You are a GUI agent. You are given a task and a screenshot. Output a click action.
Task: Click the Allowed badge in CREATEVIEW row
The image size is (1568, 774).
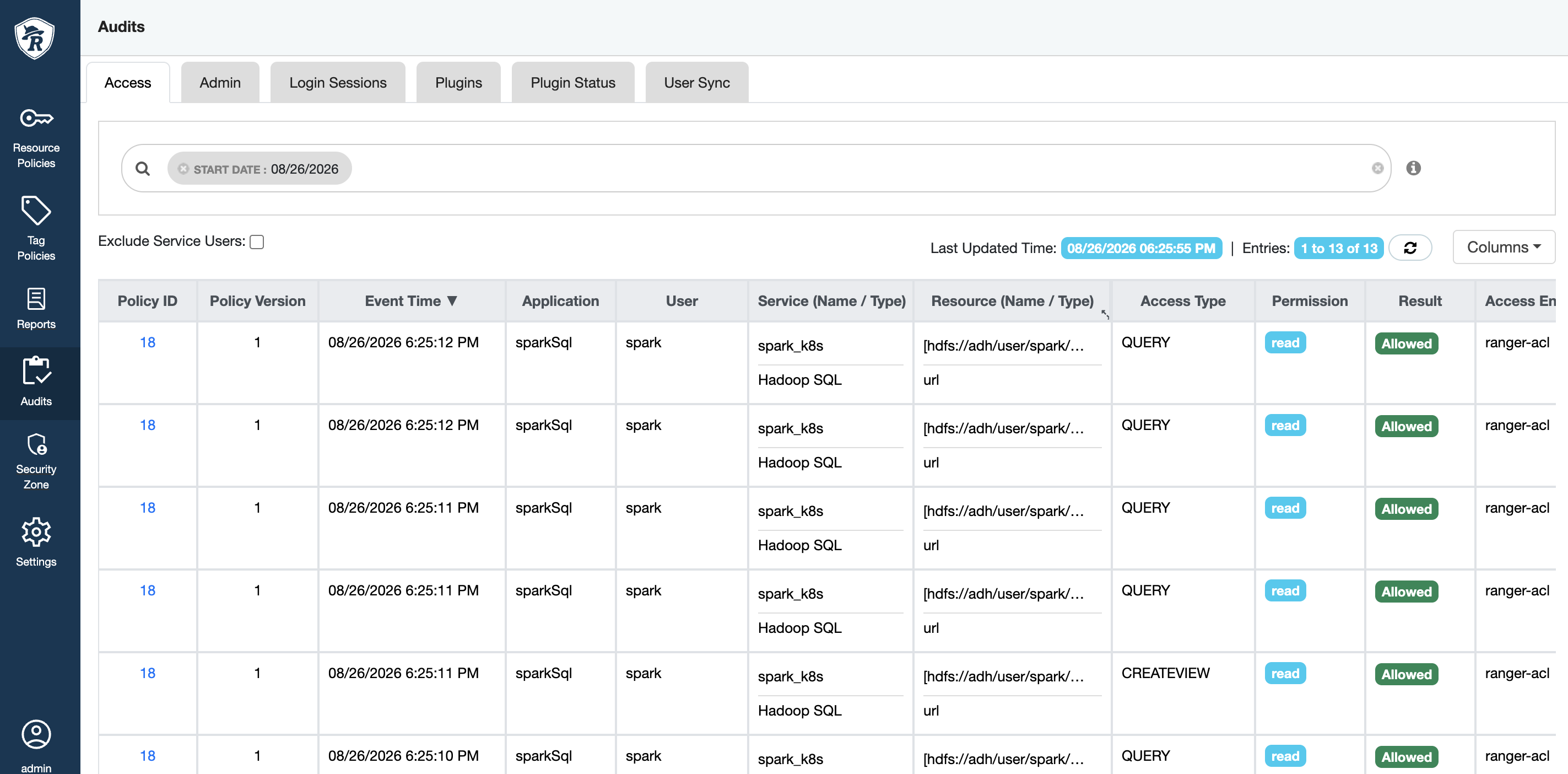1406,674
